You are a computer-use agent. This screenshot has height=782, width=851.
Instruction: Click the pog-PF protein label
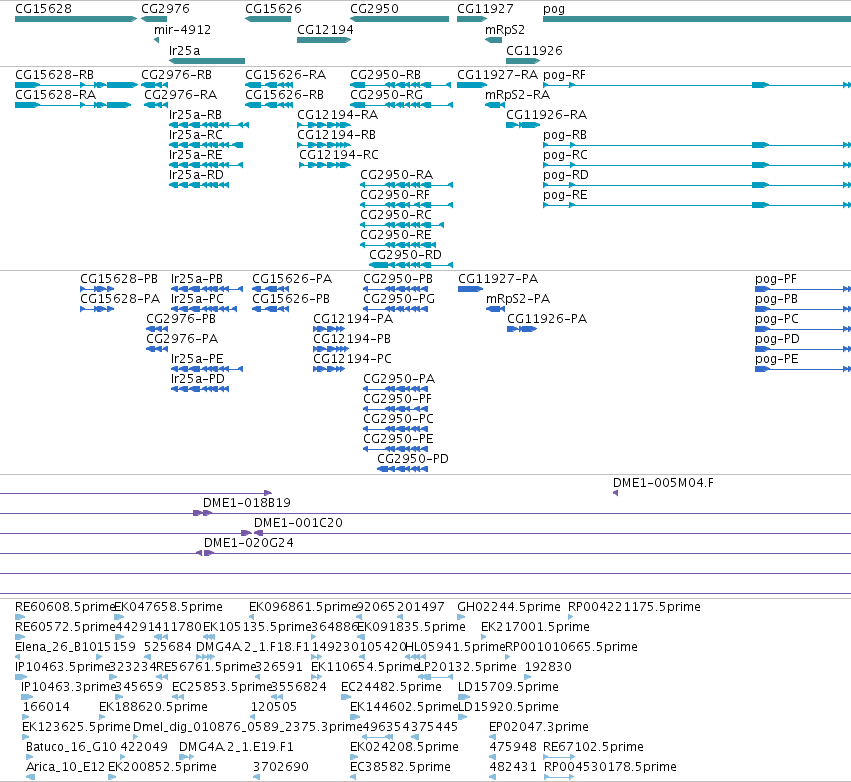776,279
